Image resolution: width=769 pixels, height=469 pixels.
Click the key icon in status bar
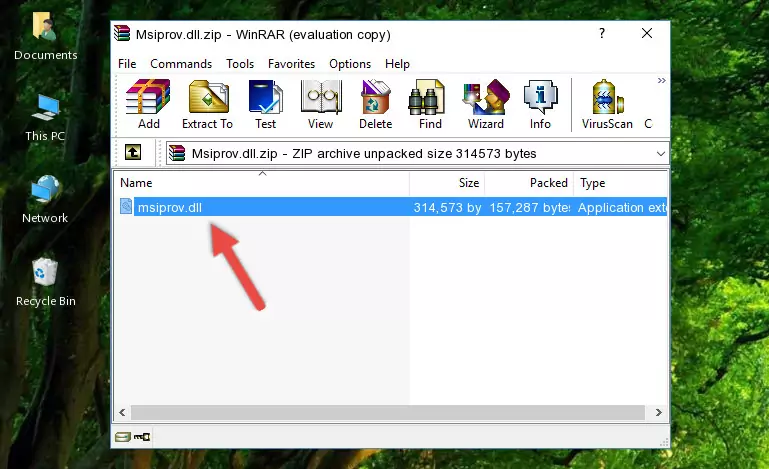pyautogui.click(x=142, y=437)
